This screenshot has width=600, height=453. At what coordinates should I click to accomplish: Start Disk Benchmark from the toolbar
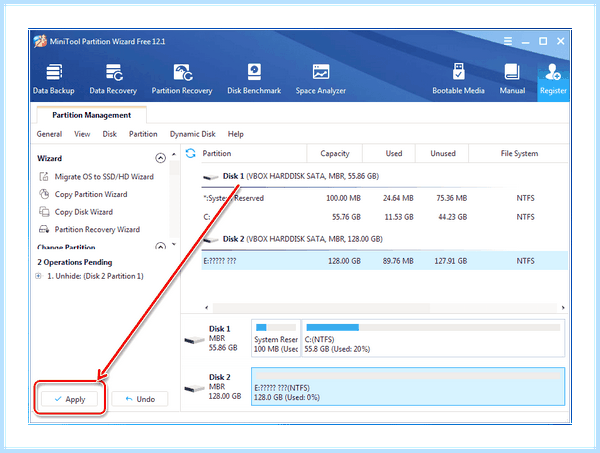coord(254,79)
